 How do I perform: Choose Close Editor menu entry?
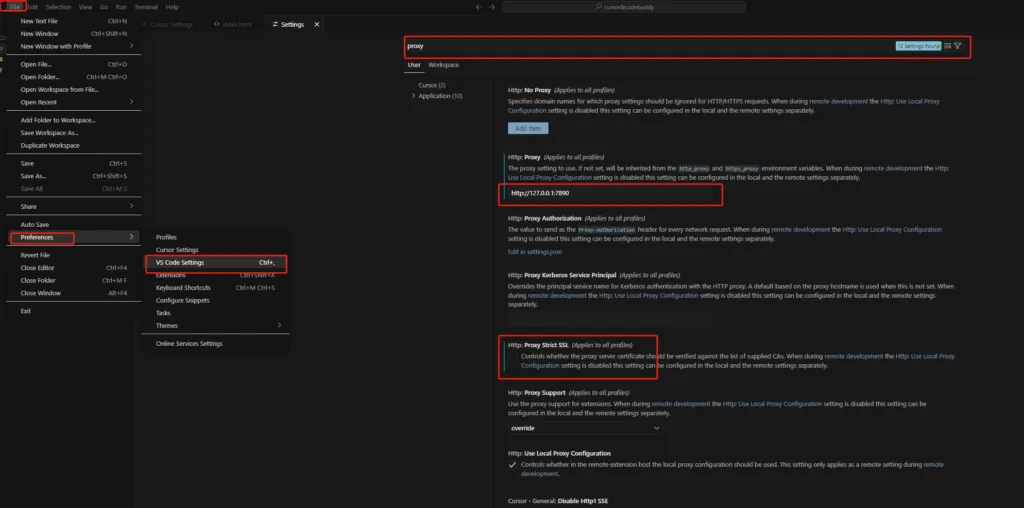pyautogui.click(x=73, y=268)
